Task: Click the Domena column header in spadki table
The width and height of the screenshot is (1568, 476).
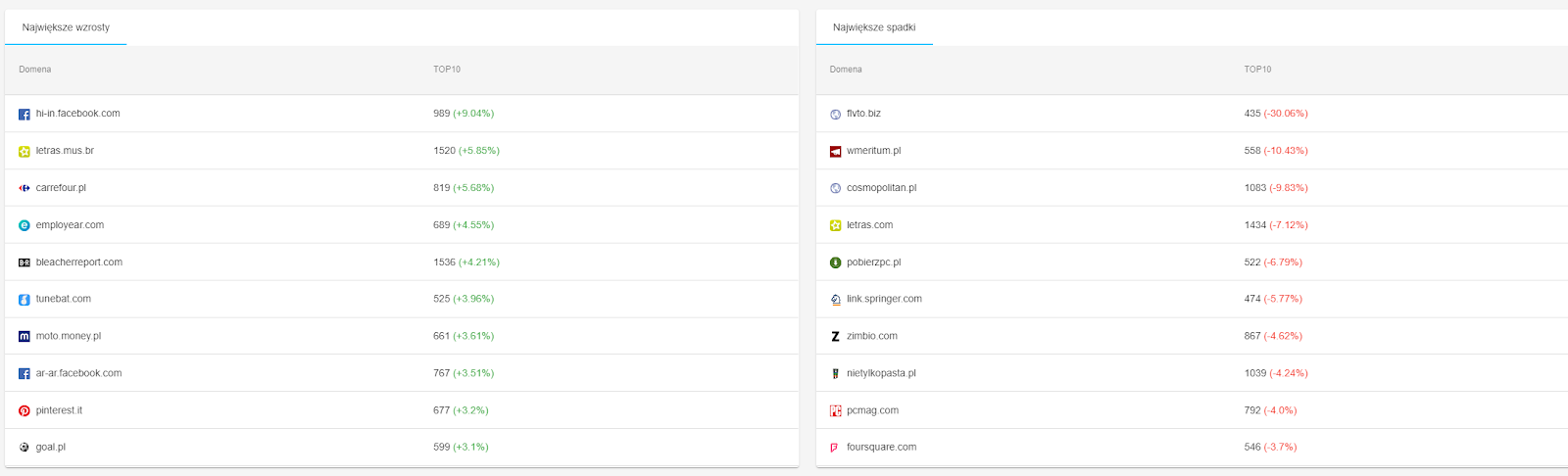Action: 846,70
